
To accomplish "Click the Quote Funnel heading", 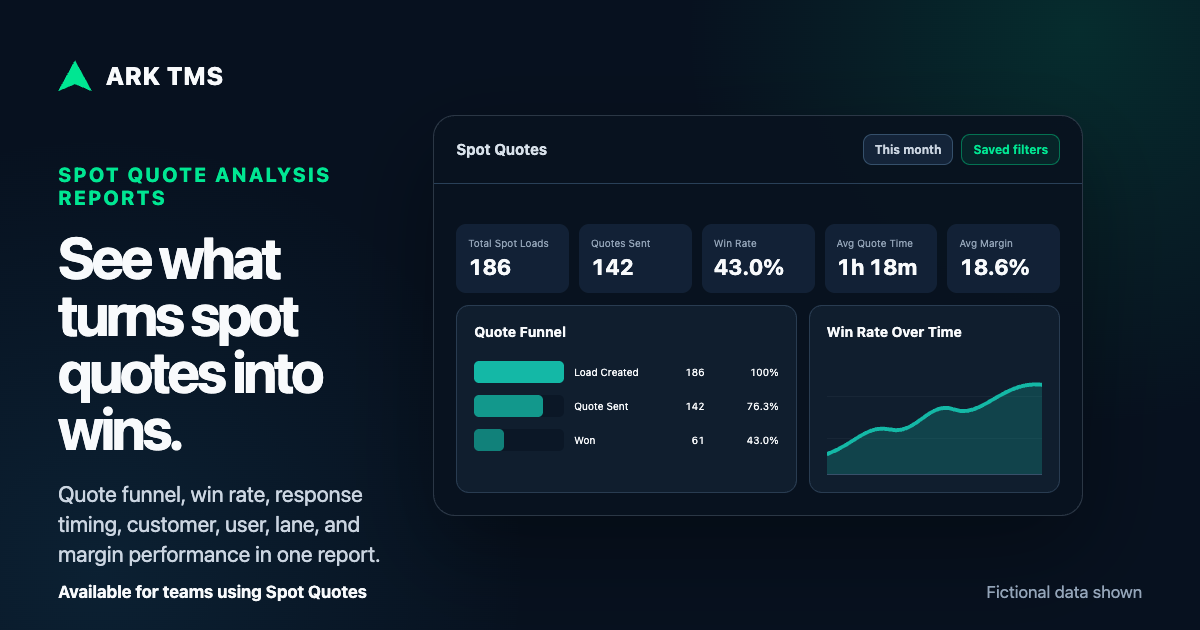I will [520, 332].
